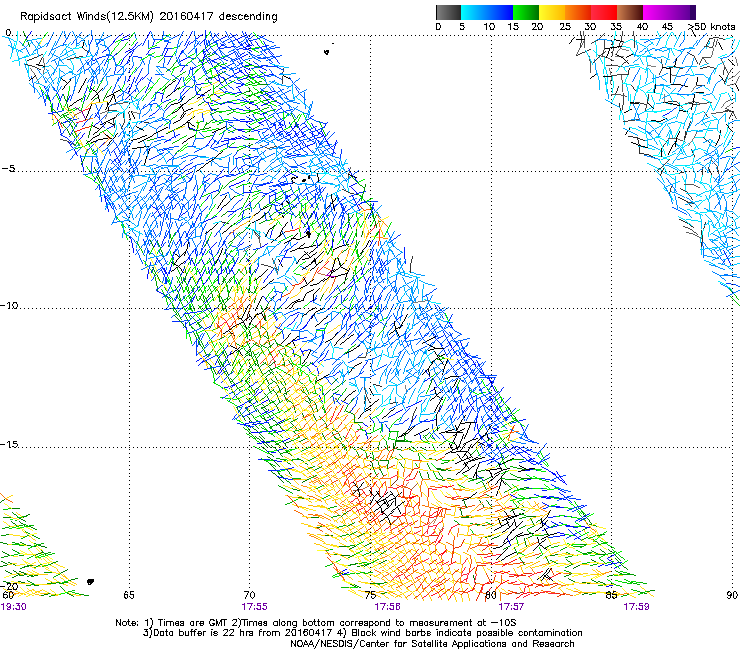Click the island mark near the top, left of 75°
Screen dimensions: 740x650
pos(327,52)
